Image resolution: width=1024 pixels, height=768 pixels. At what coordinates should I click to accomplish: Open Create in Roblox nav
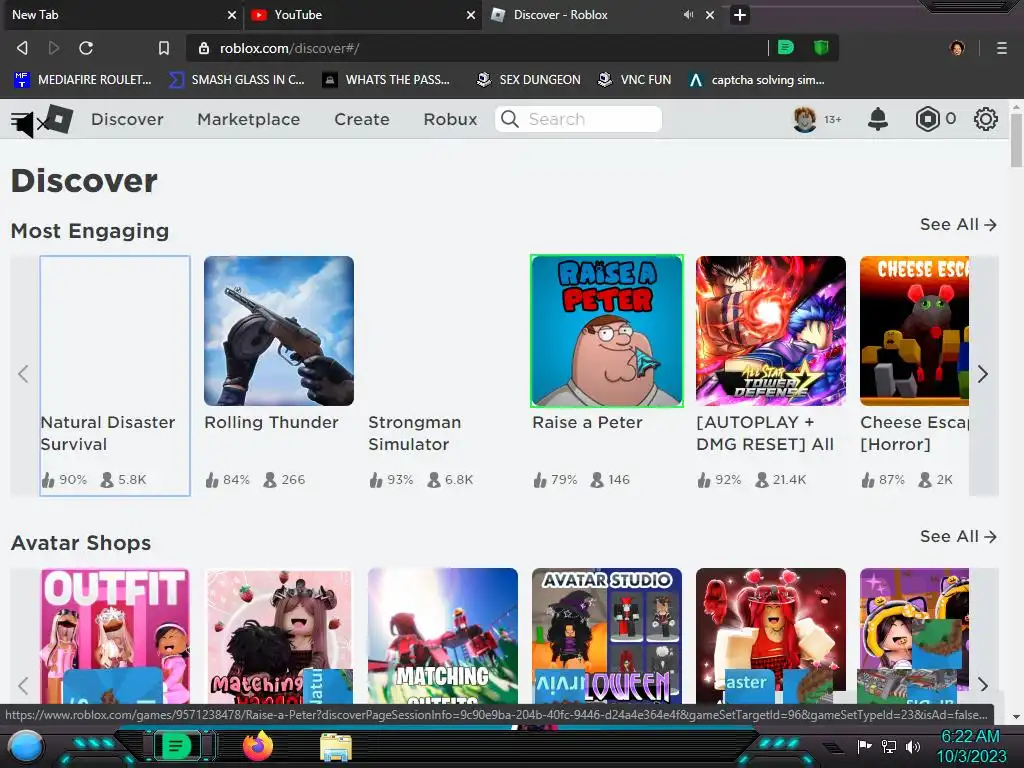(x=362, y=119)
